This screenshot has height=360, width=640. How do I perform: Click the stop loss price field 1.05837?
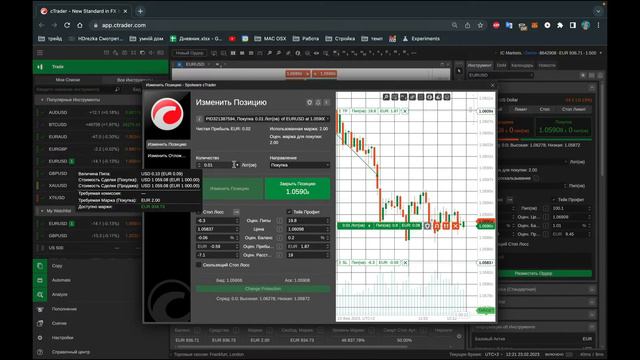pos(217,229)
